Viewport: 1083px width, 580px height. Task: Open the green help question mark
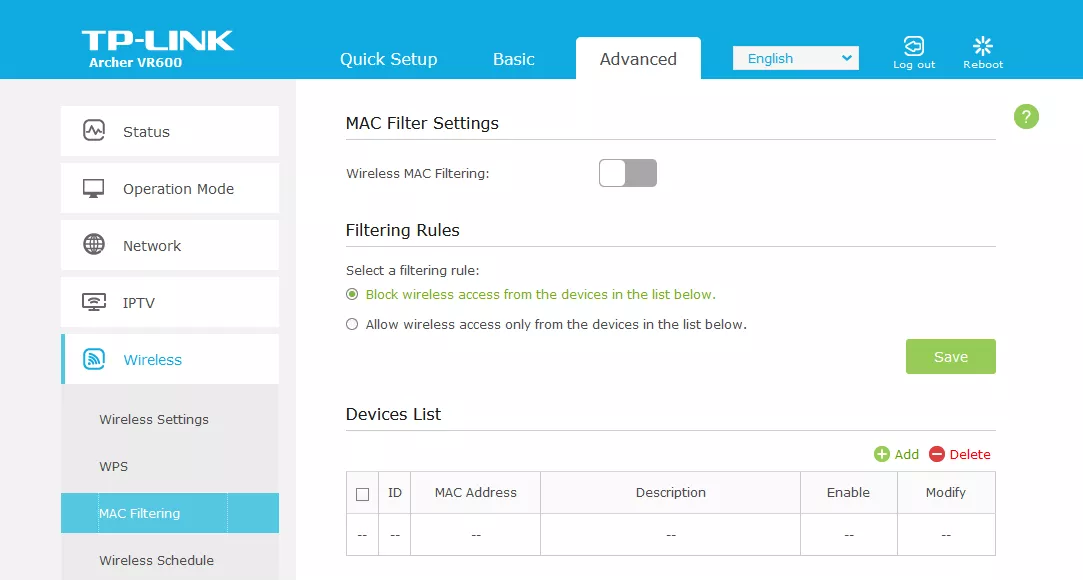pos(1026,117)
